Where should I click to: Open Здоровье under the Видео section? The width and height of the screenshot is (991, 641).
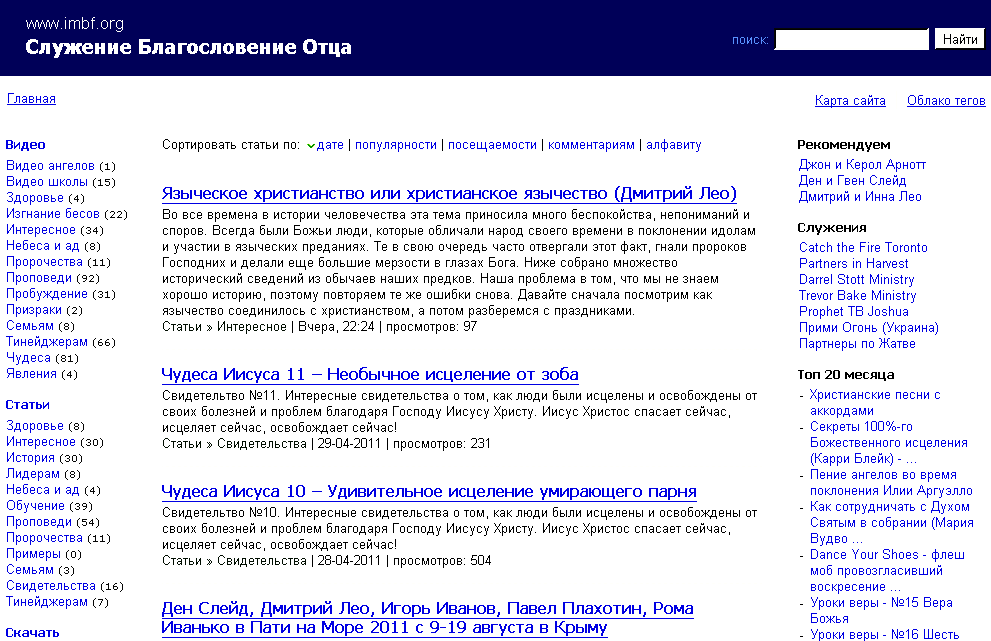pyautogui.click(x=35, y=198)
